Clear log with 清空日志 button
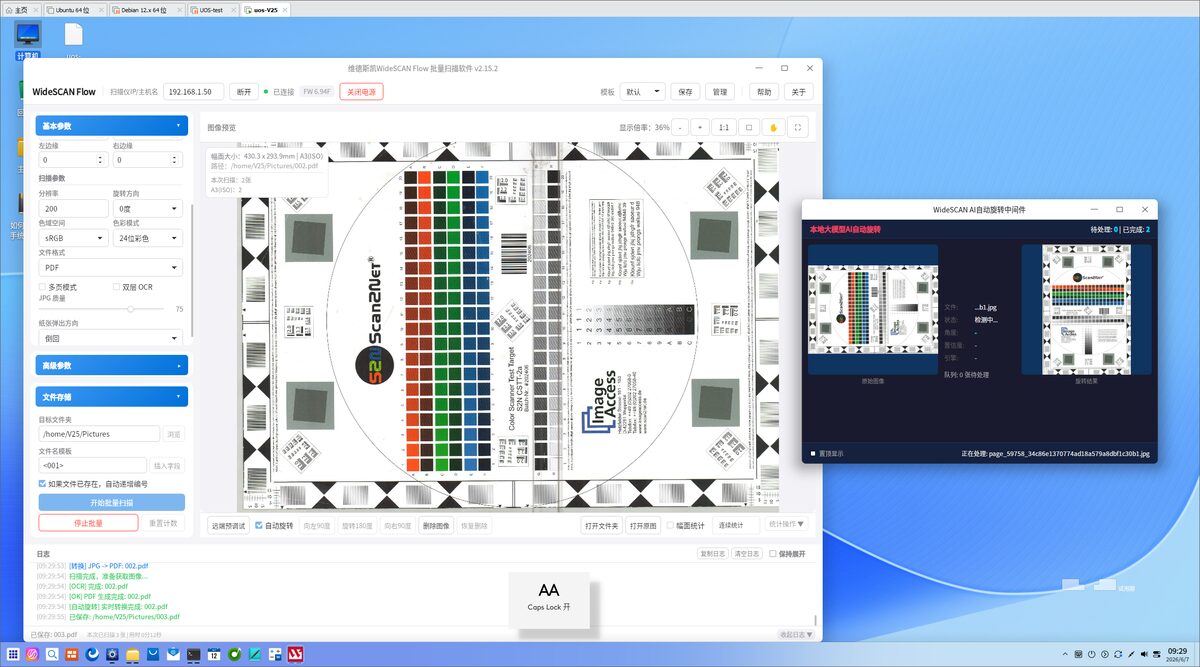This screenshot has width=1200, height=667. point(746,553)
